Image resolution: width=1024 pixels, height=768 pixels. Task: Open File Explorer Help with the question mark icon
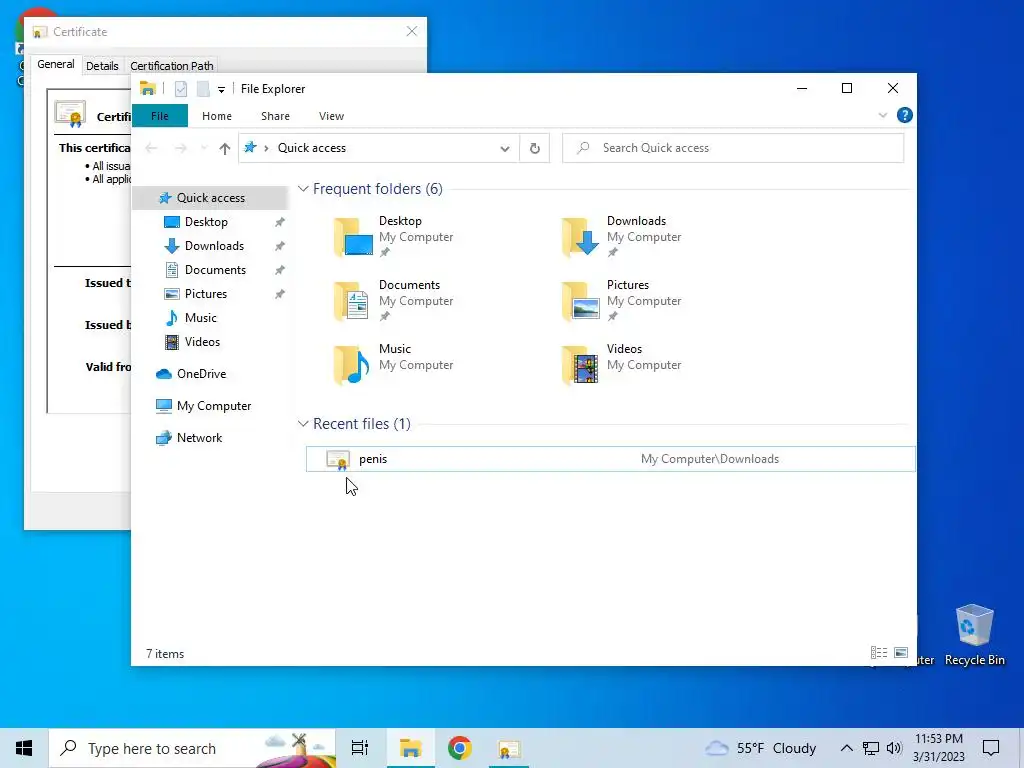904,116
